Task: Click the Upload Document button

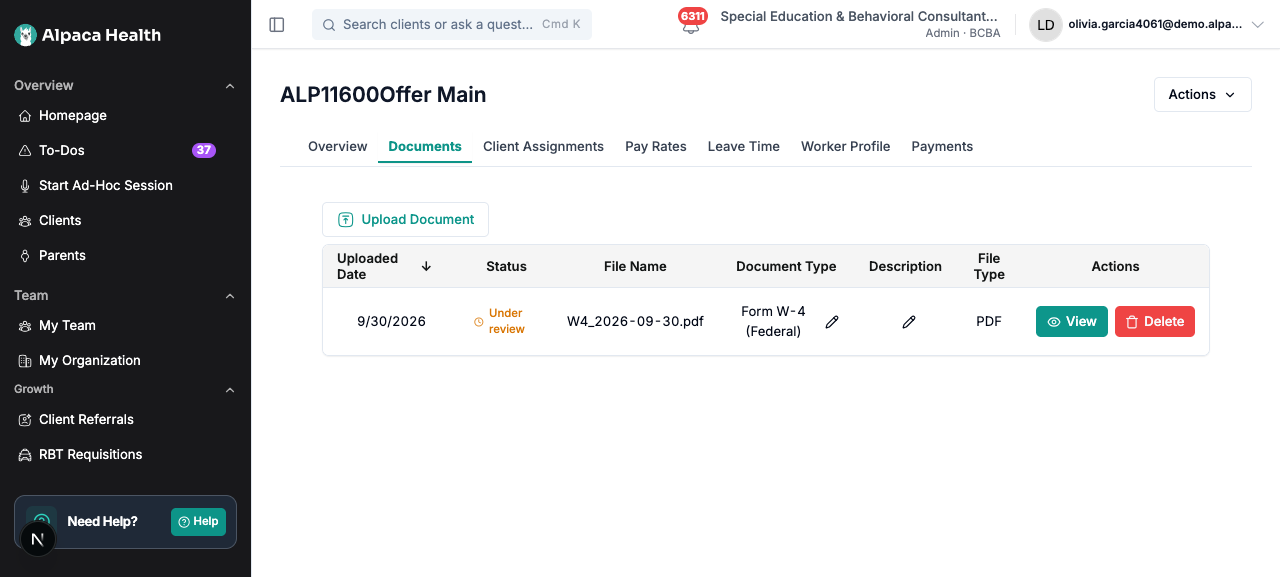Action: 405,220
